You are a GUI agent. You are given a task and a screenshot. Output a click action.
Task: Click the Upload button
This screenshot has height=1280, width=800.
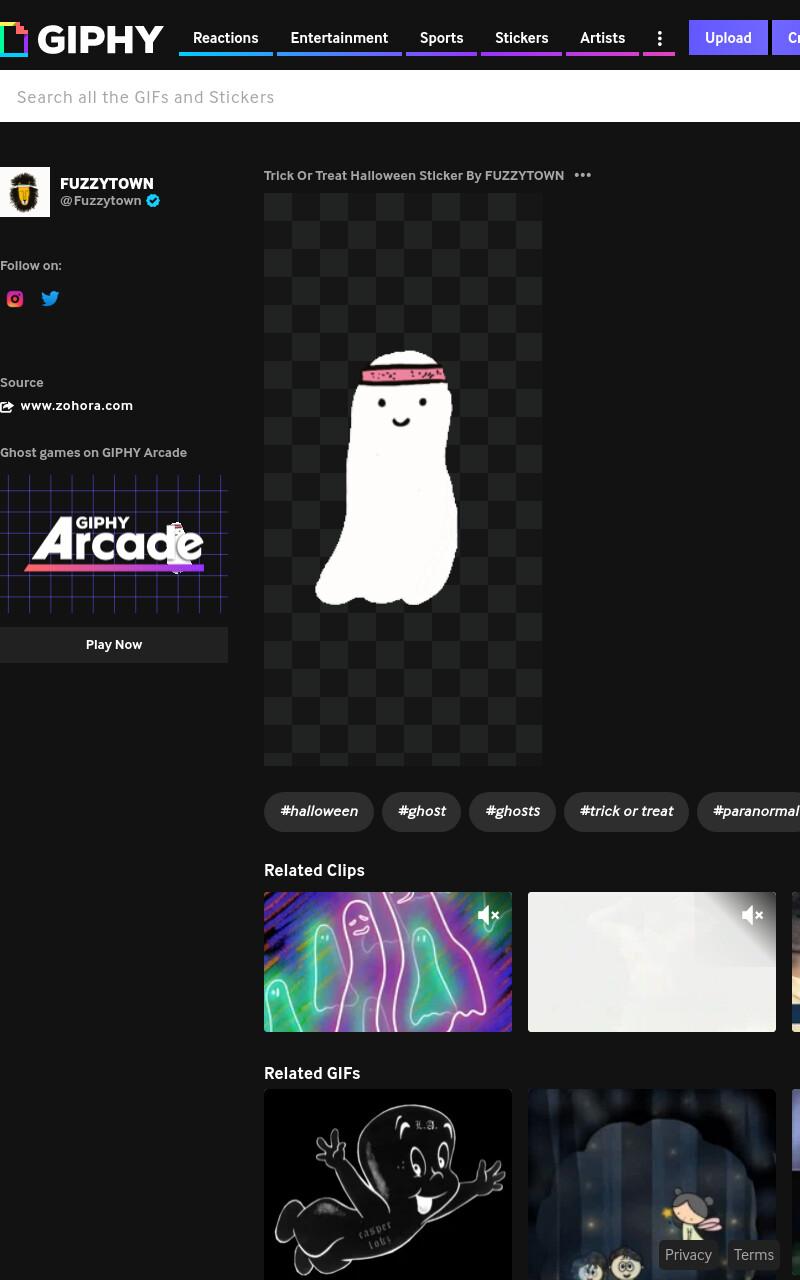(x=728, y=38)
